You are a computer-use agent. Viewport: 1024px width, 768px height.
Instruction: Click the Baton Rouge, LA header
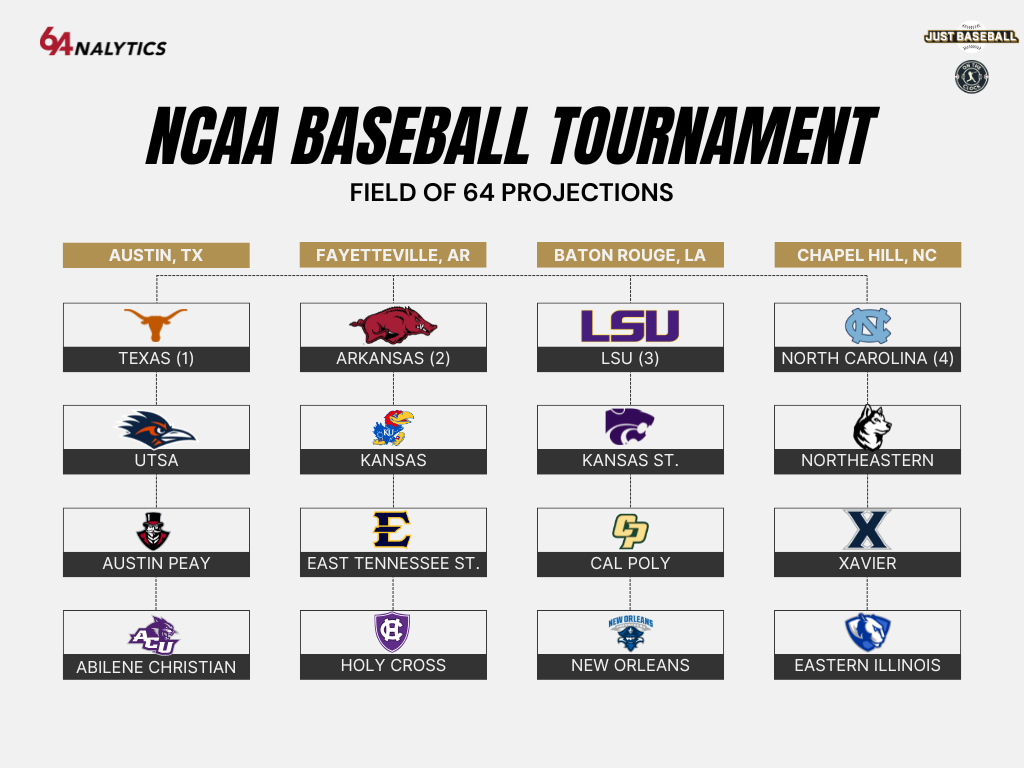tap(630, 255)
